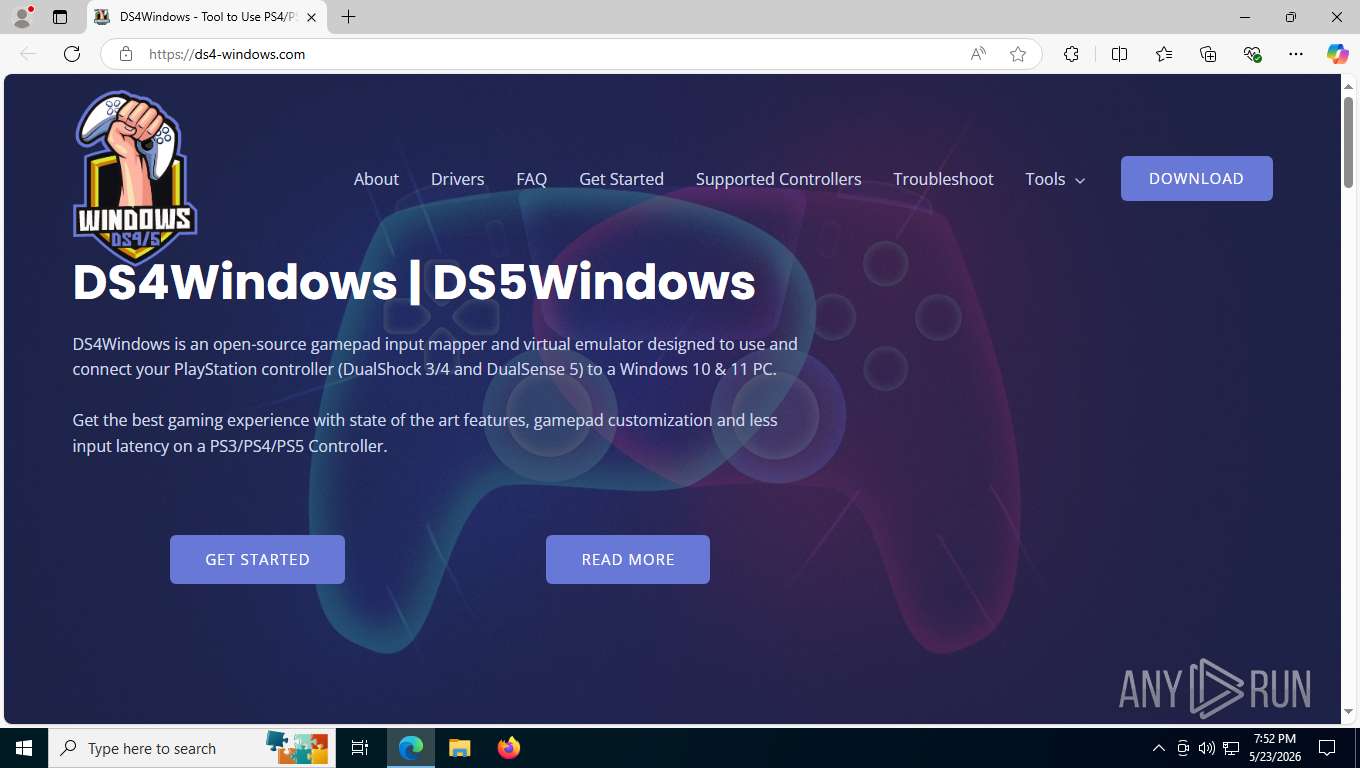The image size is (1360, 768).
Task: Click the READ MORE button
Action: [628, 559]
